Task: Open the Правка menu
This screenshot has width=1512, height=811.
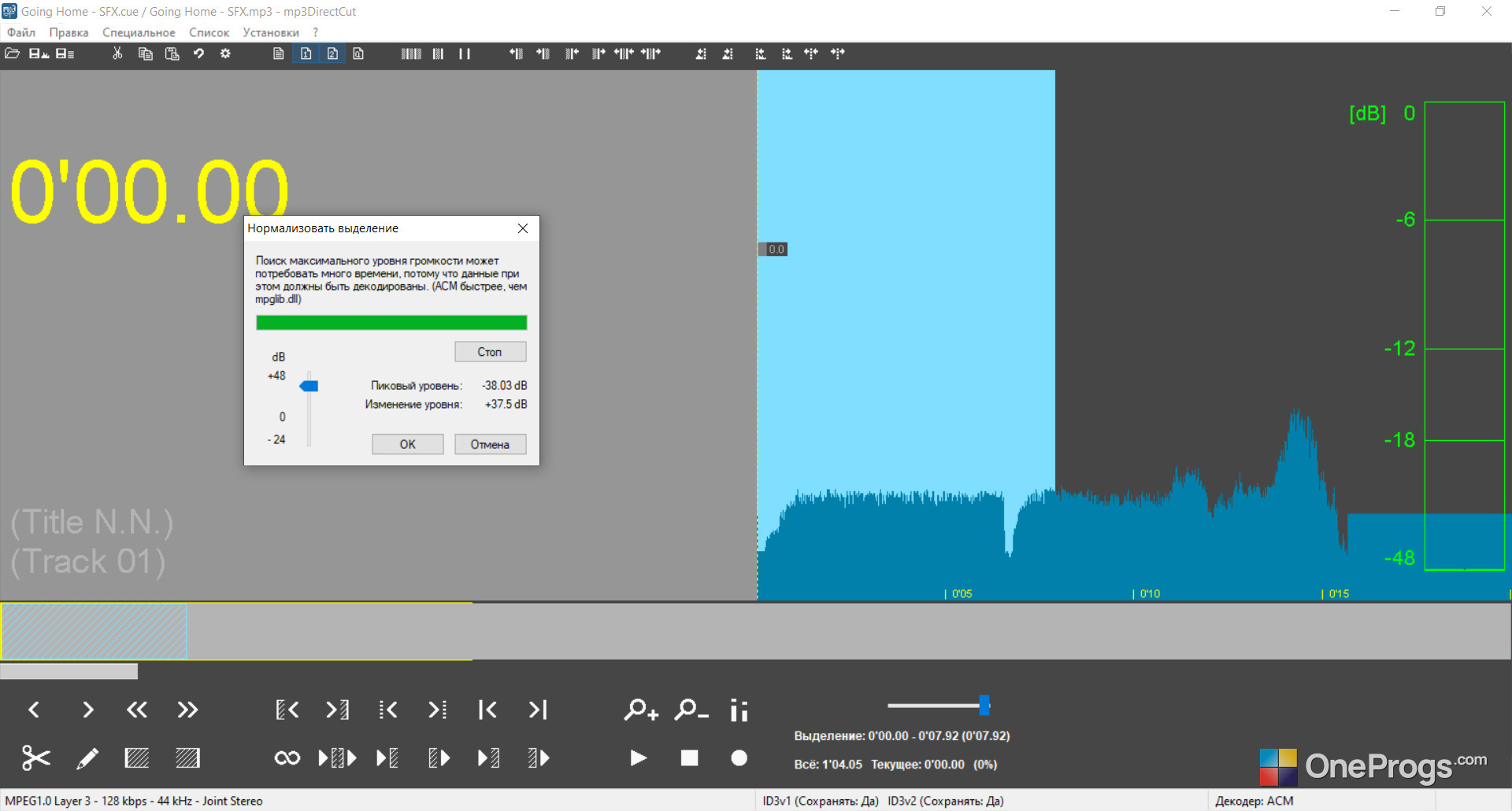Action: [x=69, y=32]
